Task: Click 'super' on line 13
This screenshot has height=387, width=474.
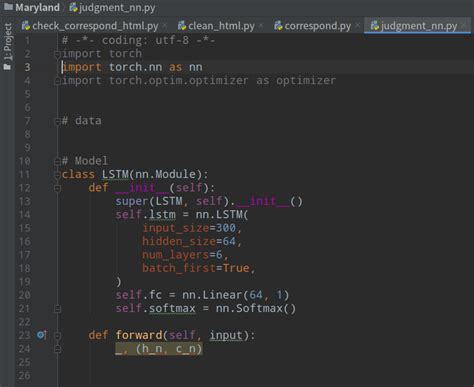Action: (132, 201)
